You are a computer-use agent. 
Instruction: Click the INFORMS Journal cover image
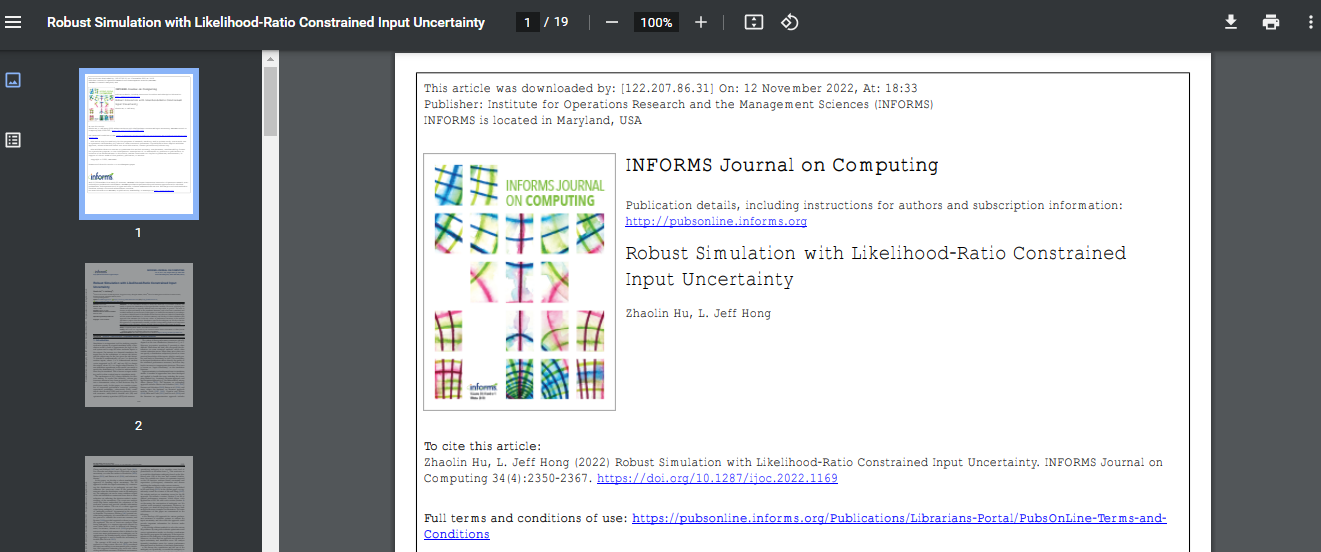[519, 282]
